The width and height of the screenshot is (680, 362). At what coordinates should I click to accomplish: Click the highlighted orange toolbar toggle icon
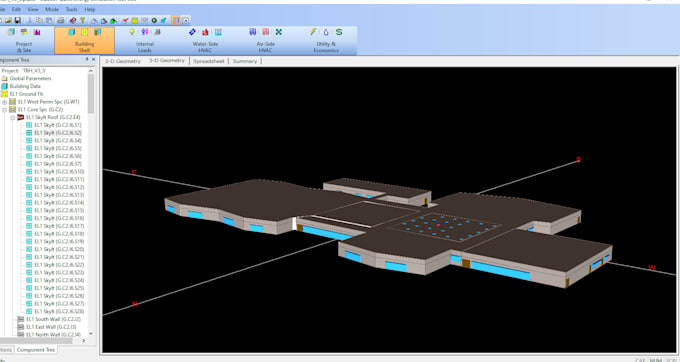pos(176,20)
